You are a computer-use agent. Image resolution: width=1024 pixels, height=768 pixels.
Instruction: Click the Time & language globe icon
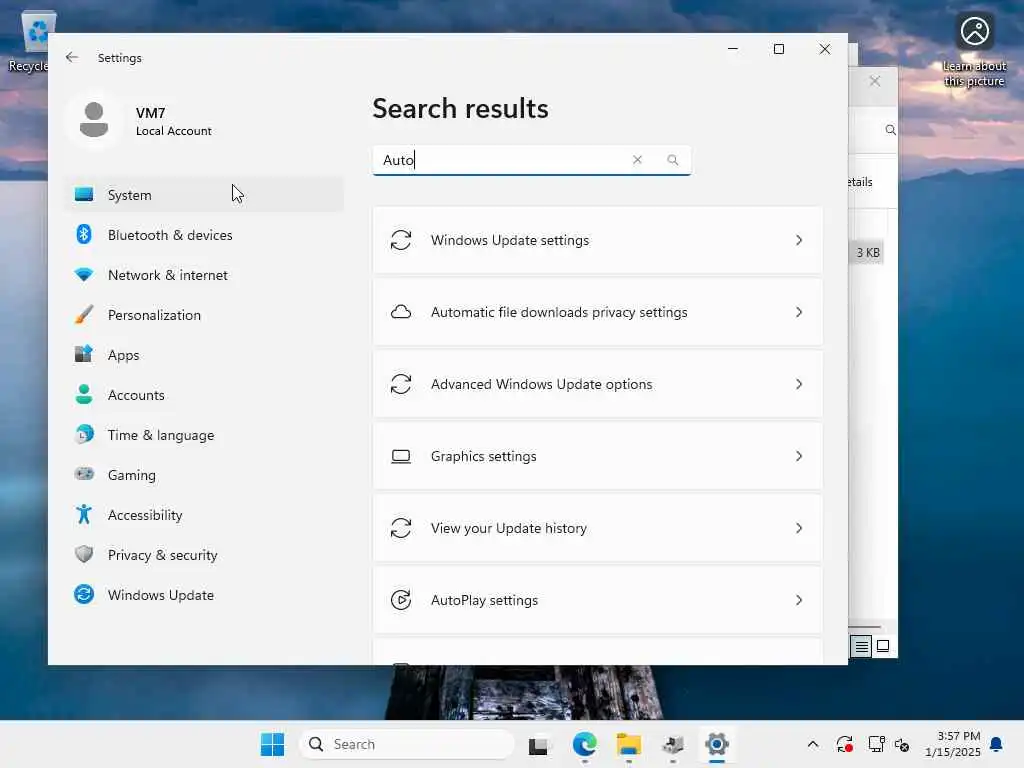pos(84,434)
